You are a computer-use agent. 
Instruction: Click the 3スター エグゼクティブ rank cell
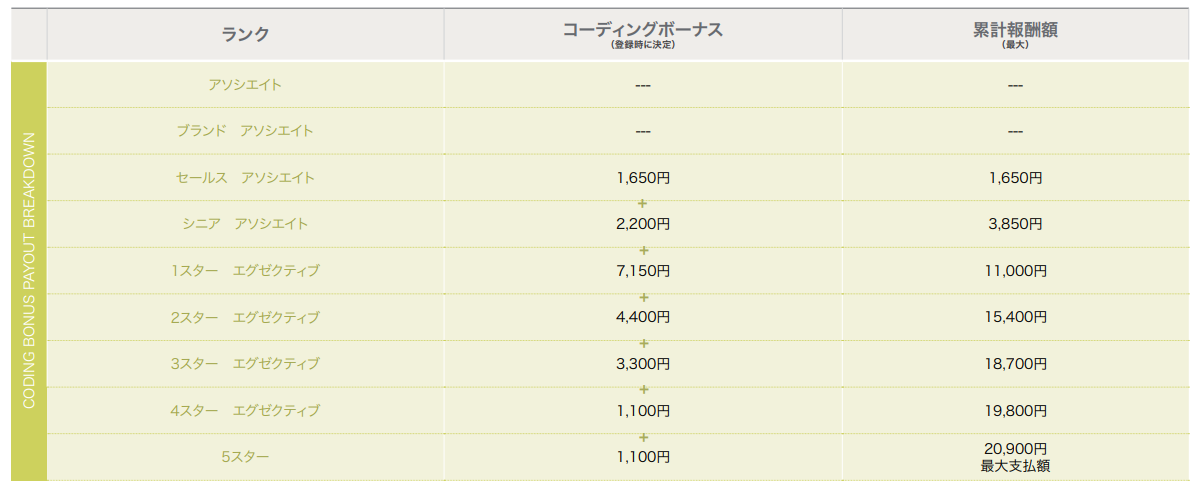click(x=245, y=364)
